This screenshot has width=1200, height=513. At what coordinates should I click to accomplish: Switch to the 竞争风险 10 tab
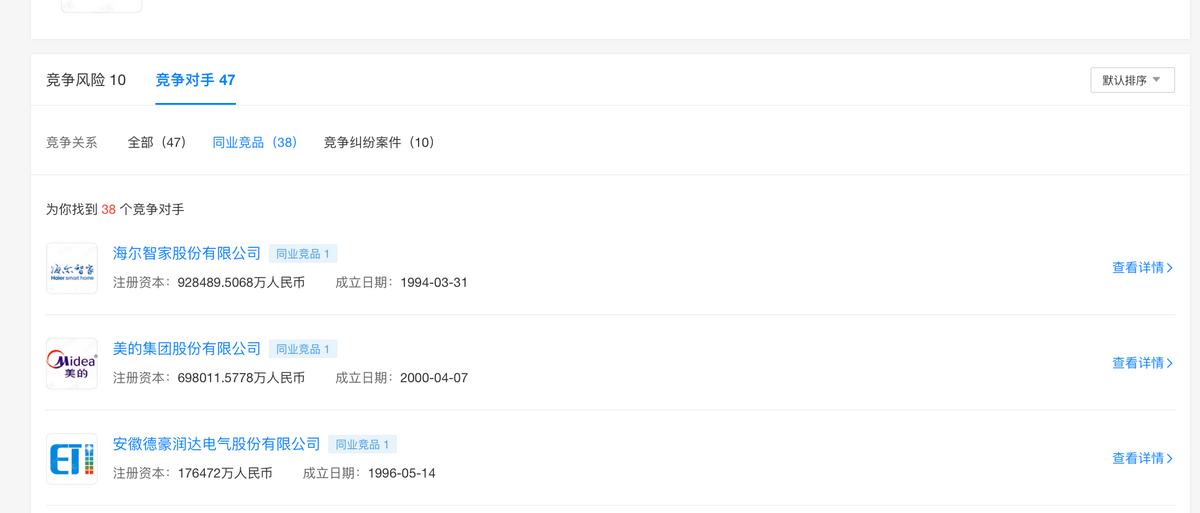[x=86, y=80]
